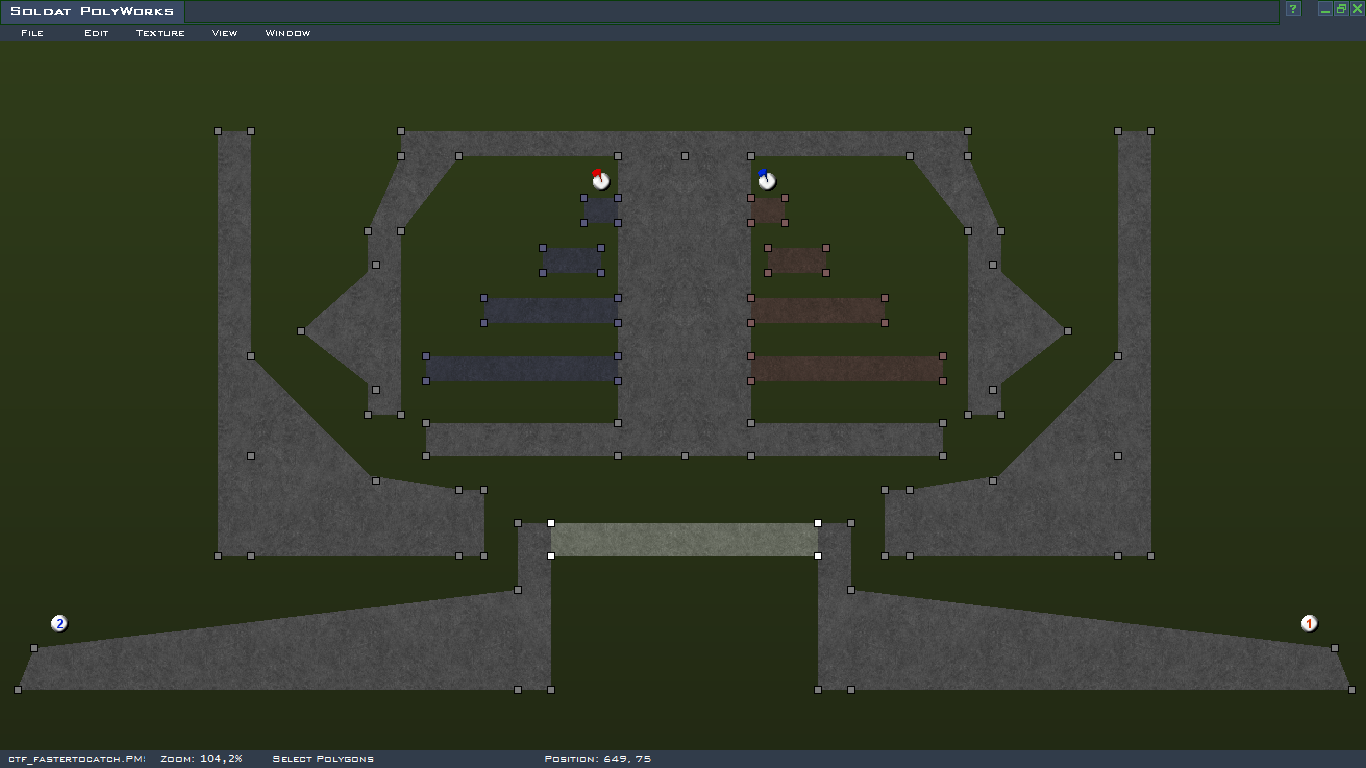
Task: Open the View menu
Action: (224, 33)
